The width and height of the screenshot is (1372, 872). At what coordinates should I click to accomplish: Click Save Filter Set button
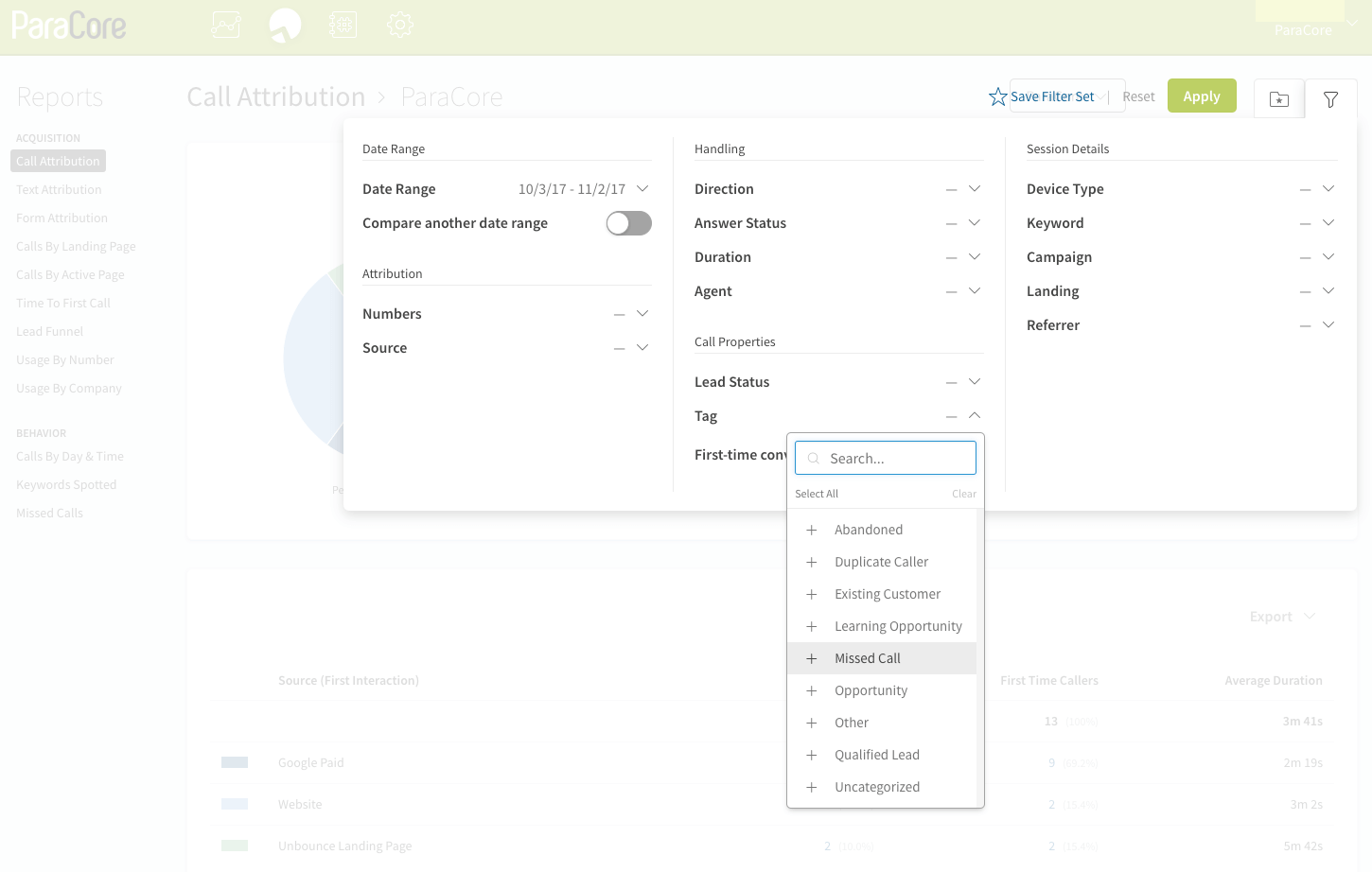[1052, 96]
